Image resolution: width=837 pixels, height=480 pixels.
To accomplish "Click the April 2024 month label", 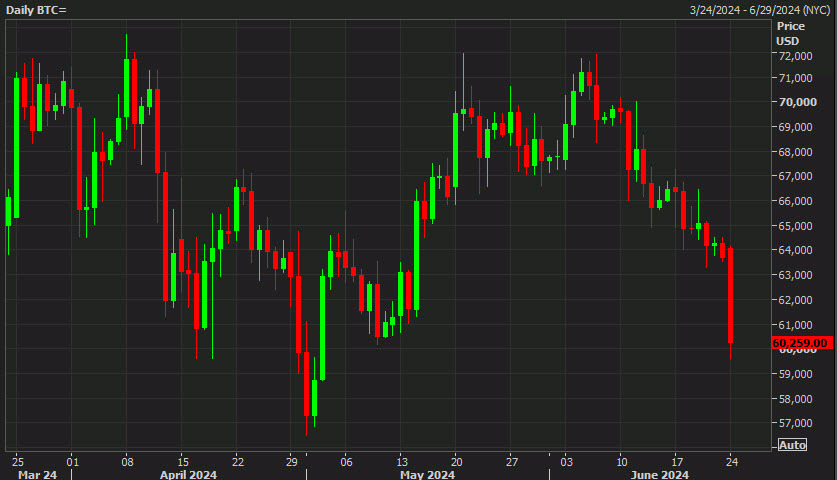I will (x=188, y=474).
